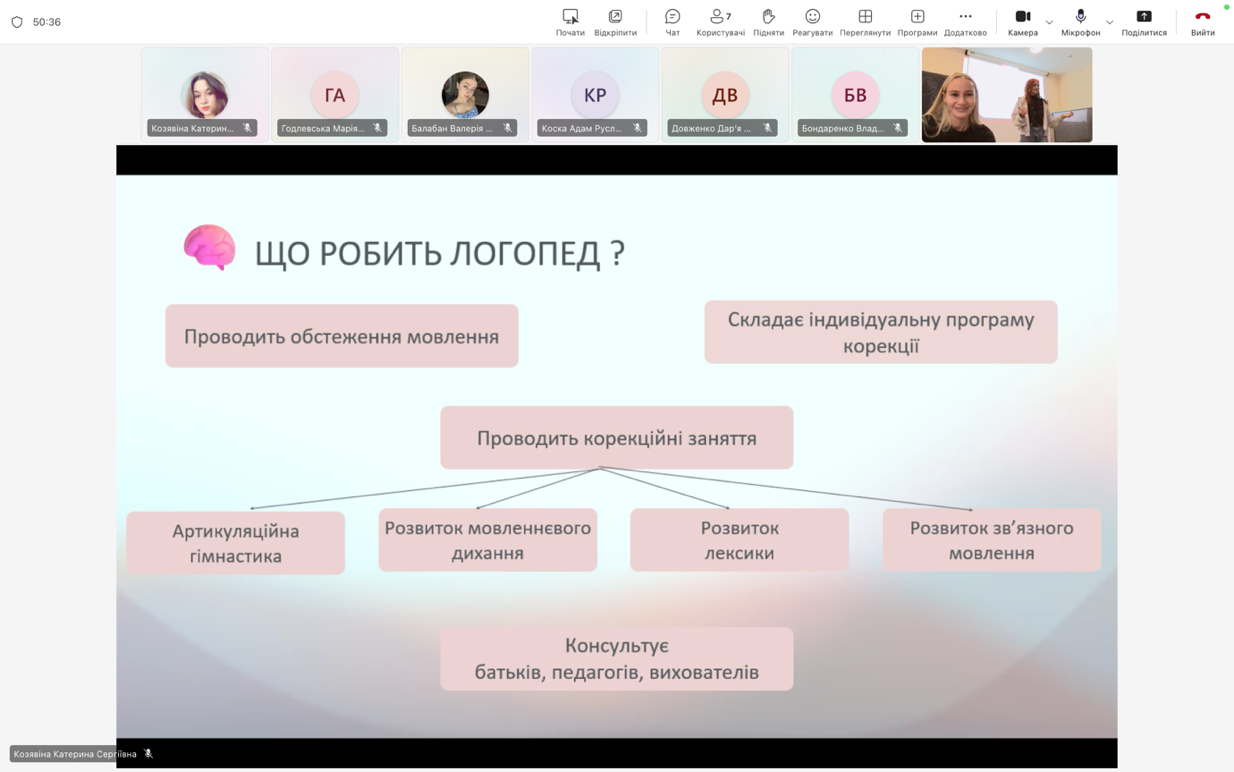Image resolution: width=1234 pixels, height=772 pixels.
Task: Click the security shield icon near timer
Action: pyautogui.click(x=17, y=22)
